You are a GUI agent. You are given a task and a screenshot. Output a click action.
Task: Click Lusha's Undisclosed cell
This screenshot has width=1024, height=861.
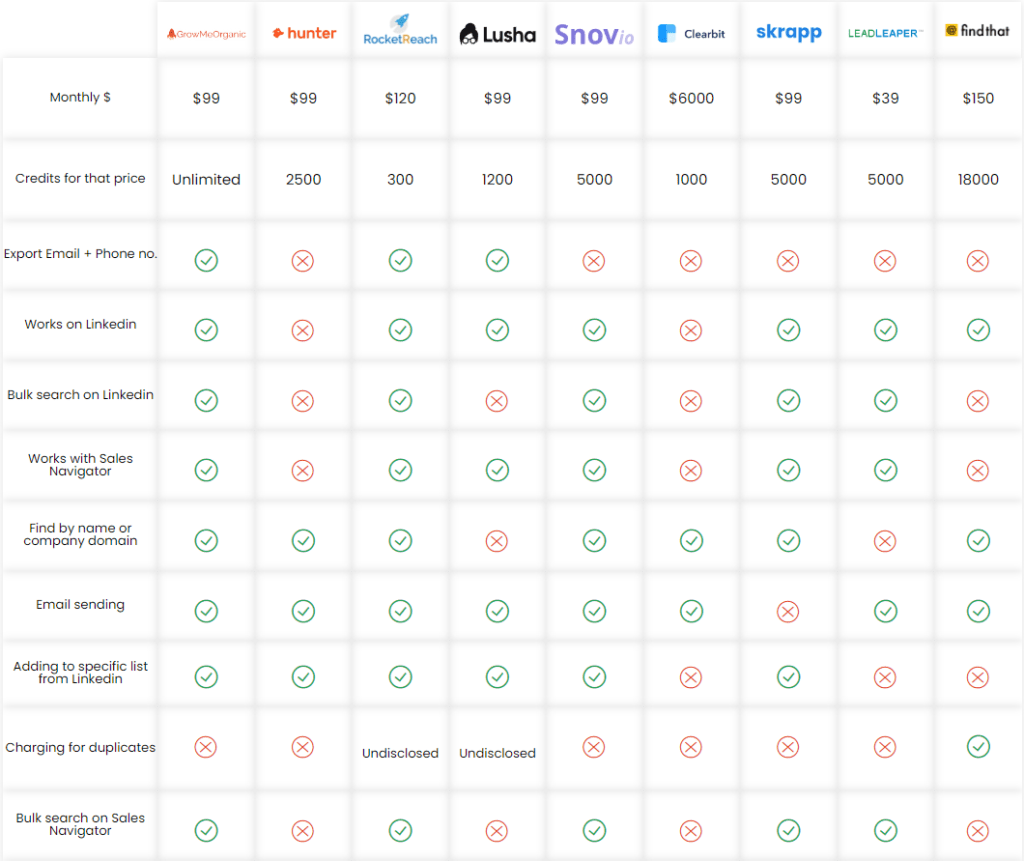pyautogui.click(x=497, y=752)
